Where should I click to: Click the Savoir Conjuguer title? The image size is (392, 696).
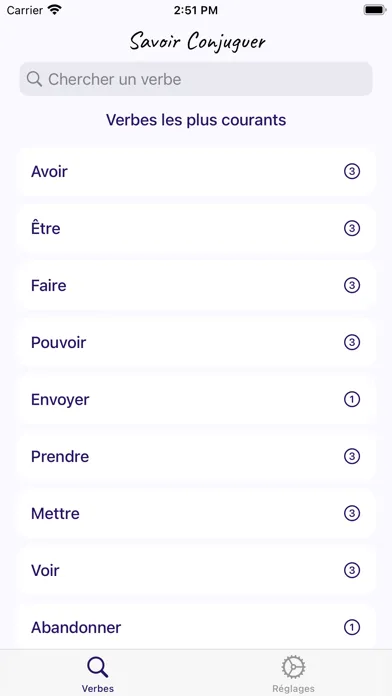click(198, 43)
